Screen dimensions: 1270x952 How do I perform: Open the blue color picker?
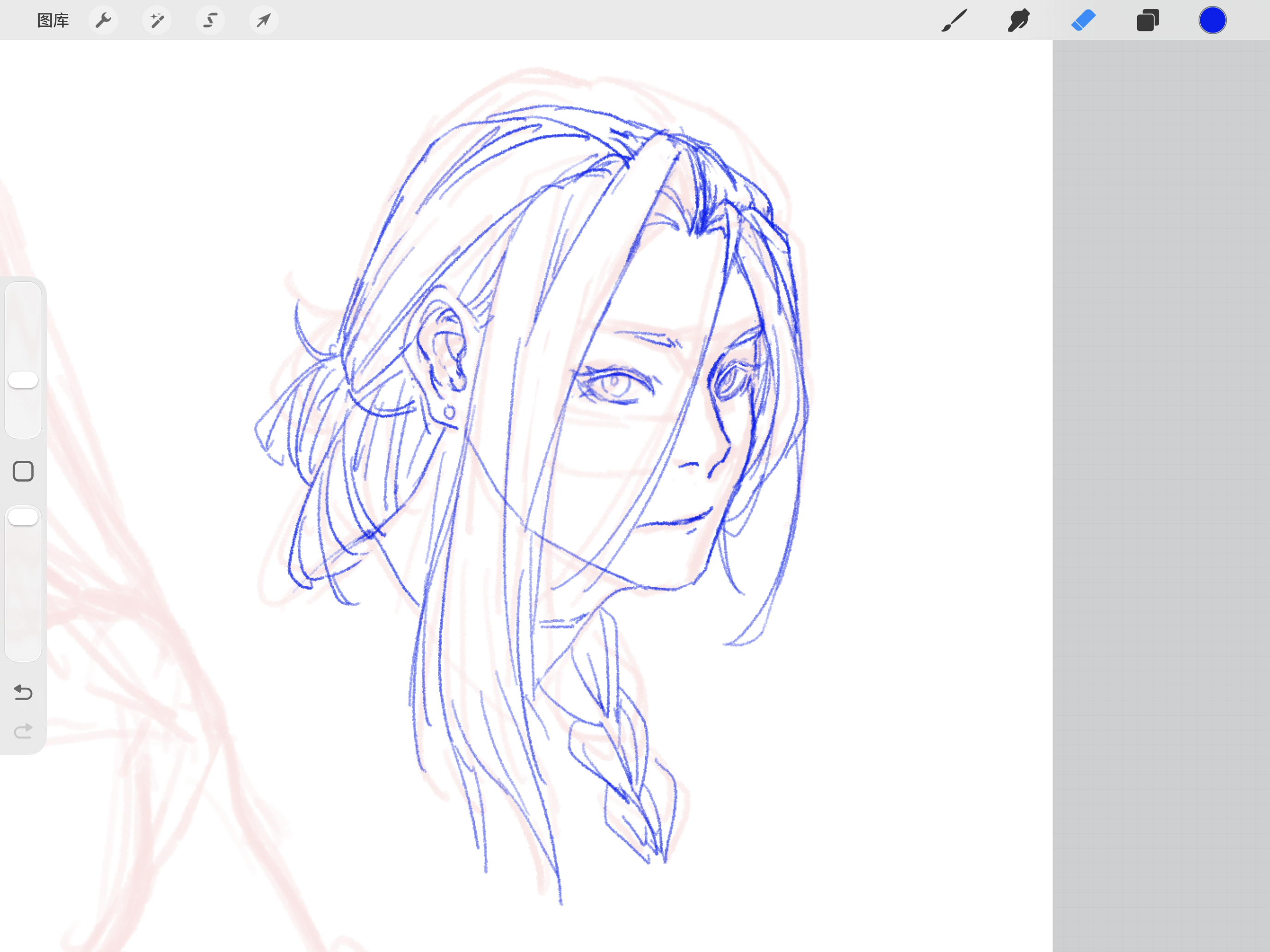tap(1213, 21)
